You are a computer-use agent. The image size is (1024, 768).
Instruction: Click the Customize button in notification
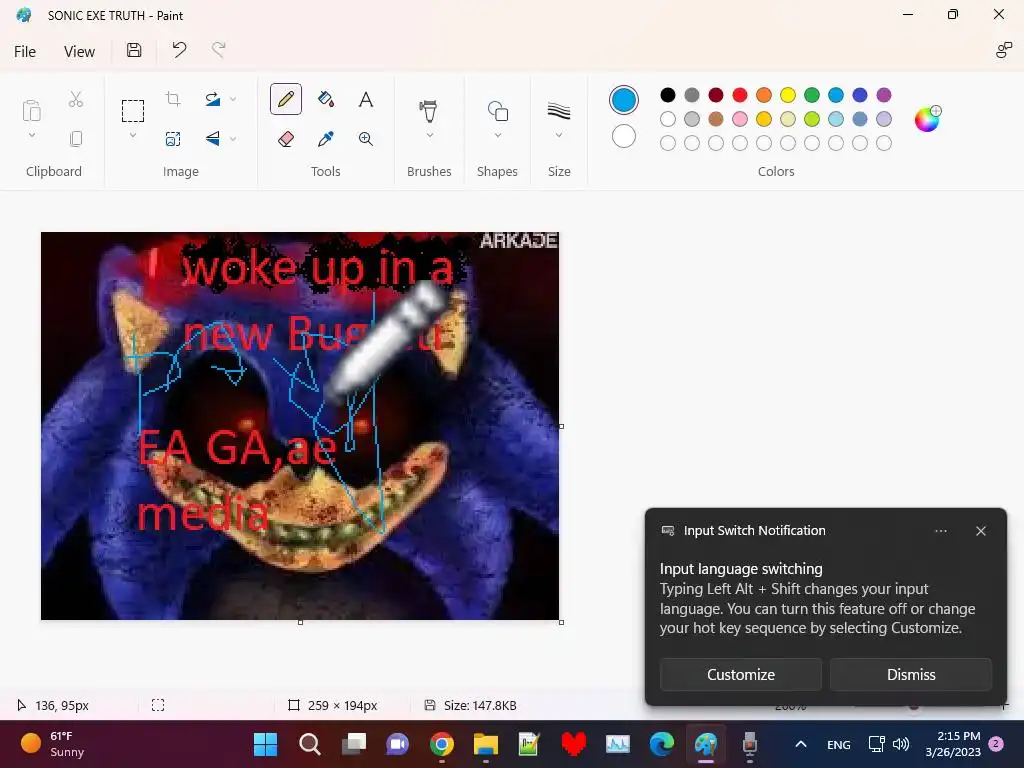(x=741, y=675)
